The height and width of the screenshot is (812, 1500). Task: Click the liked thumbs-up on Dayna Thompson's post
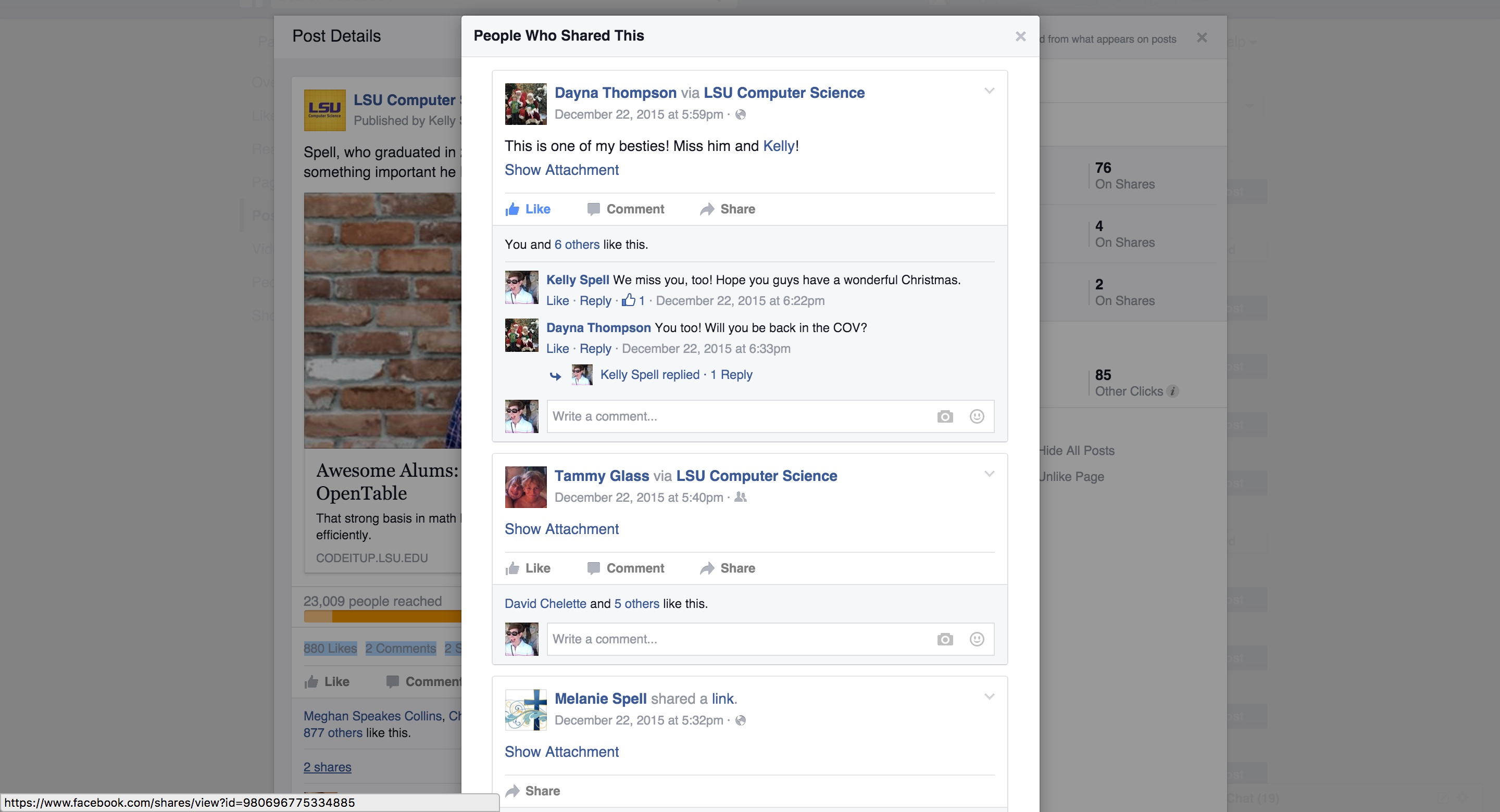click(512, 209)
